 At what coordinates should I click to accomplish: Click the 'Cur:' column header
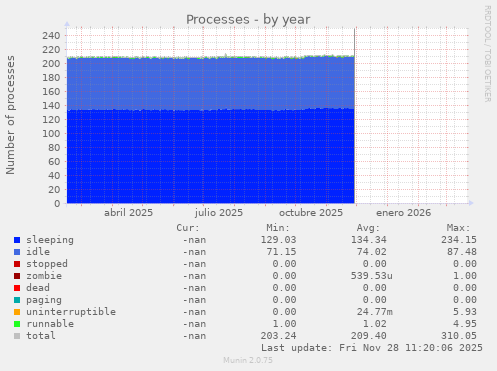pyautogui.click(x=188, y=228)
